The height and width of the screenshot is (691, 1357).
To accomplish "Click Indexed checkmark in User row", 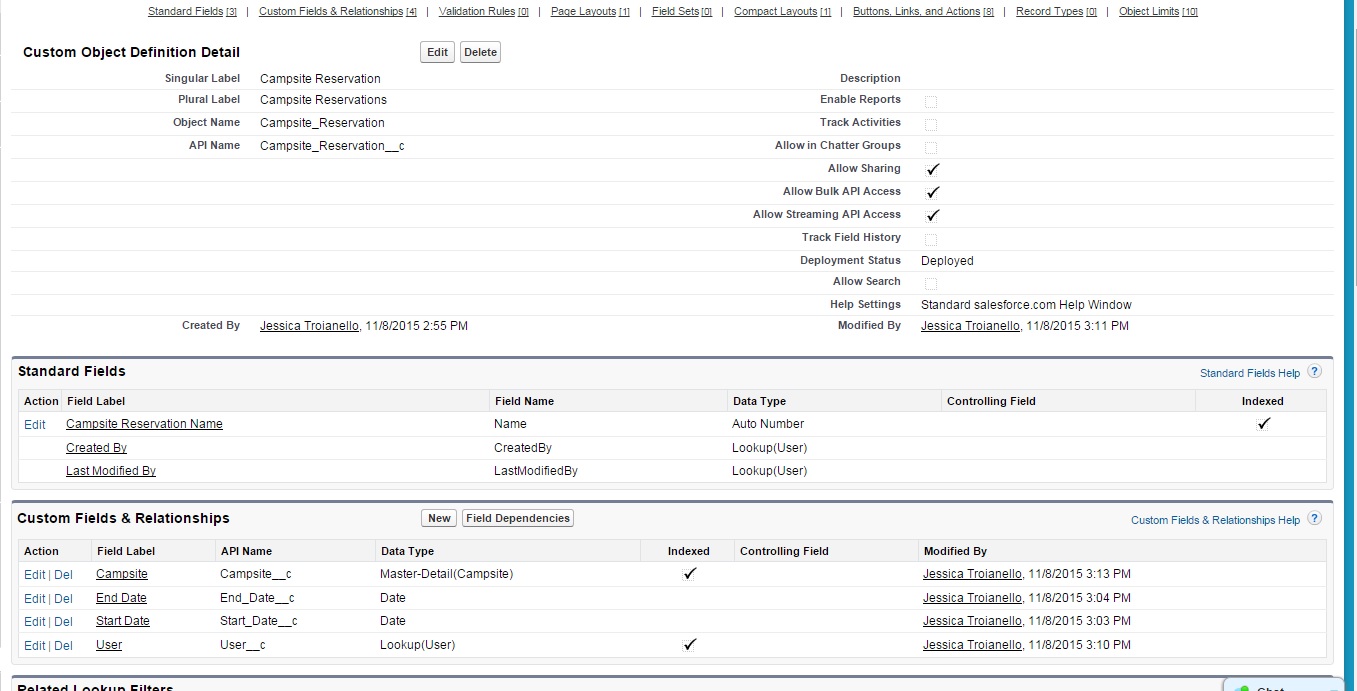I will click(x=689, y=645).
